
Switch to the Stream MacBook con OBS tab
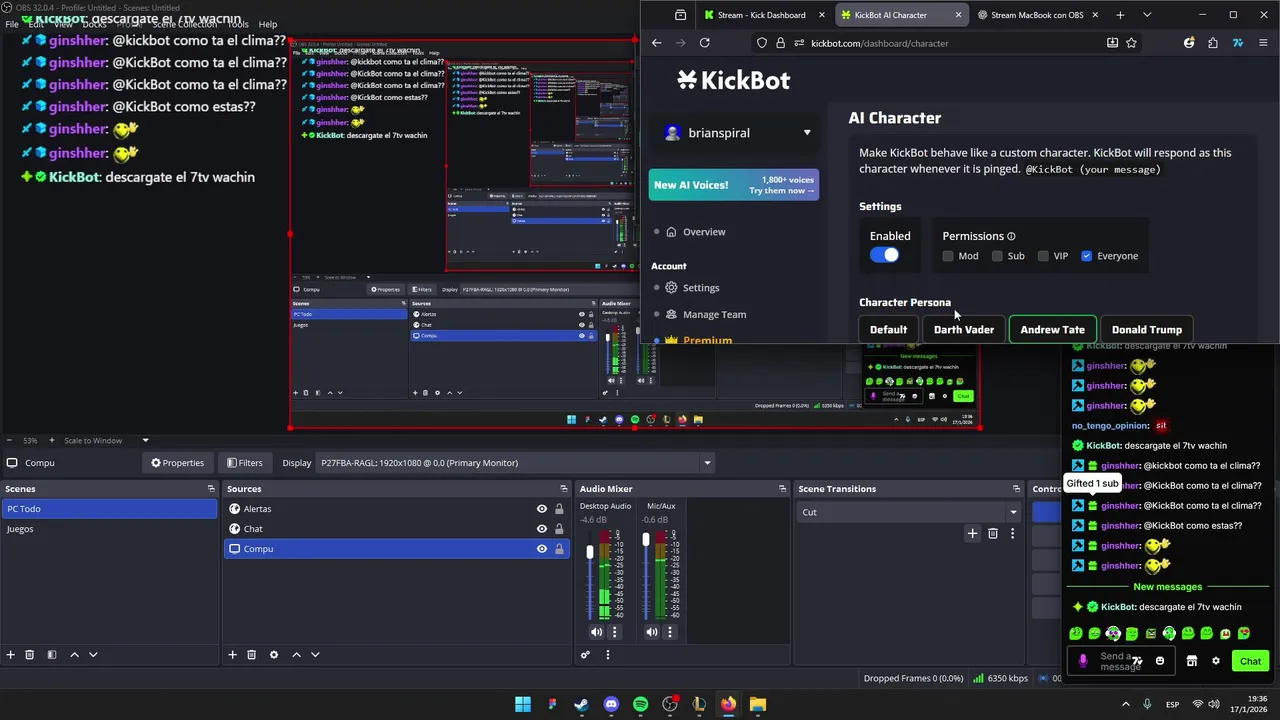click(x=1036, y=15)
